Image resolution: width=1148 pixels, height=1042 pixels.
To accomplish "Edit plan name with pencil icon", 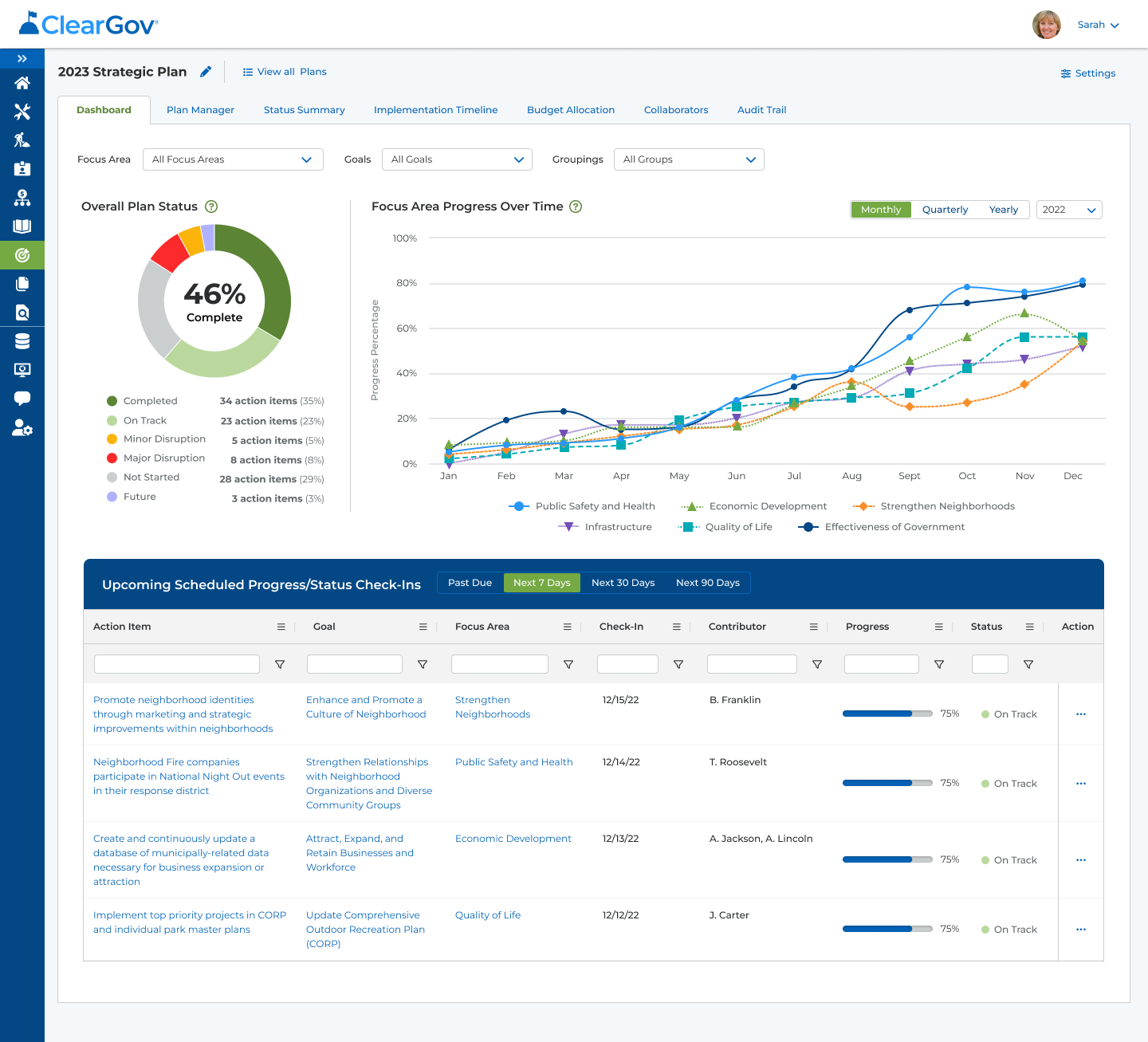I will tap(206, 72).
